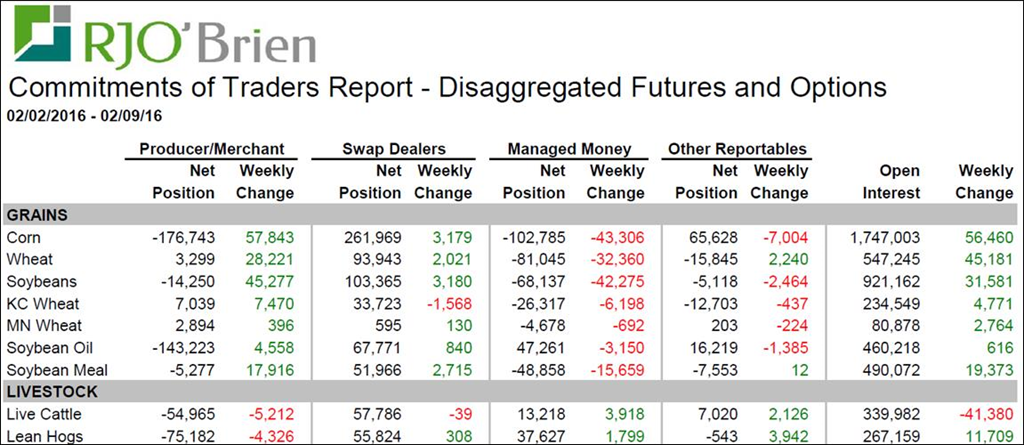Click the RJO'Brien logo icon
The width and height of the screenshot is (1024, 445).
(41, 34)
